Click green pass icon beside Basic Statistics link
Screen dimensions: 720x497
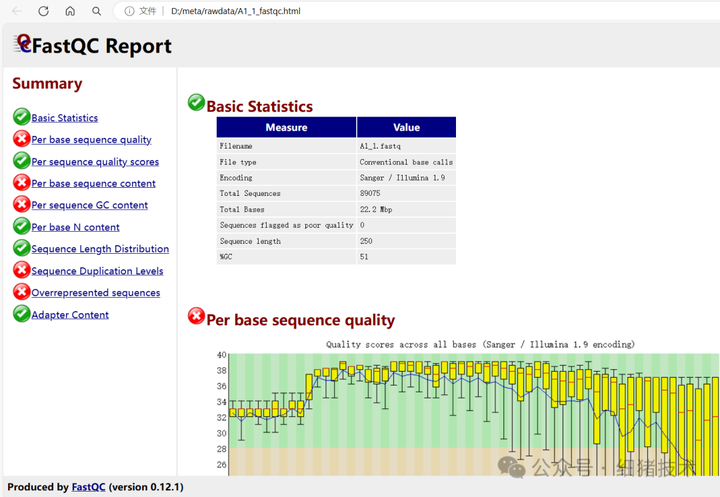pyautogui.click(x=22, y=117)
